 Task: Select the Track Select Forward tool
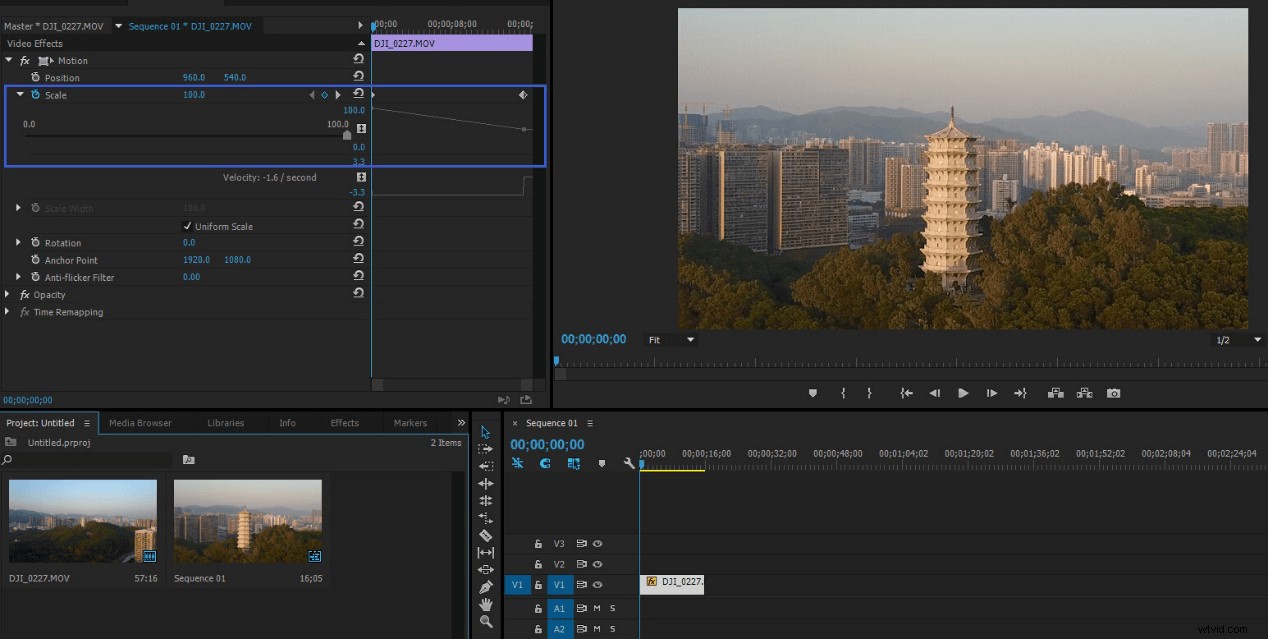pyautogui.click(x=486, y=449)
